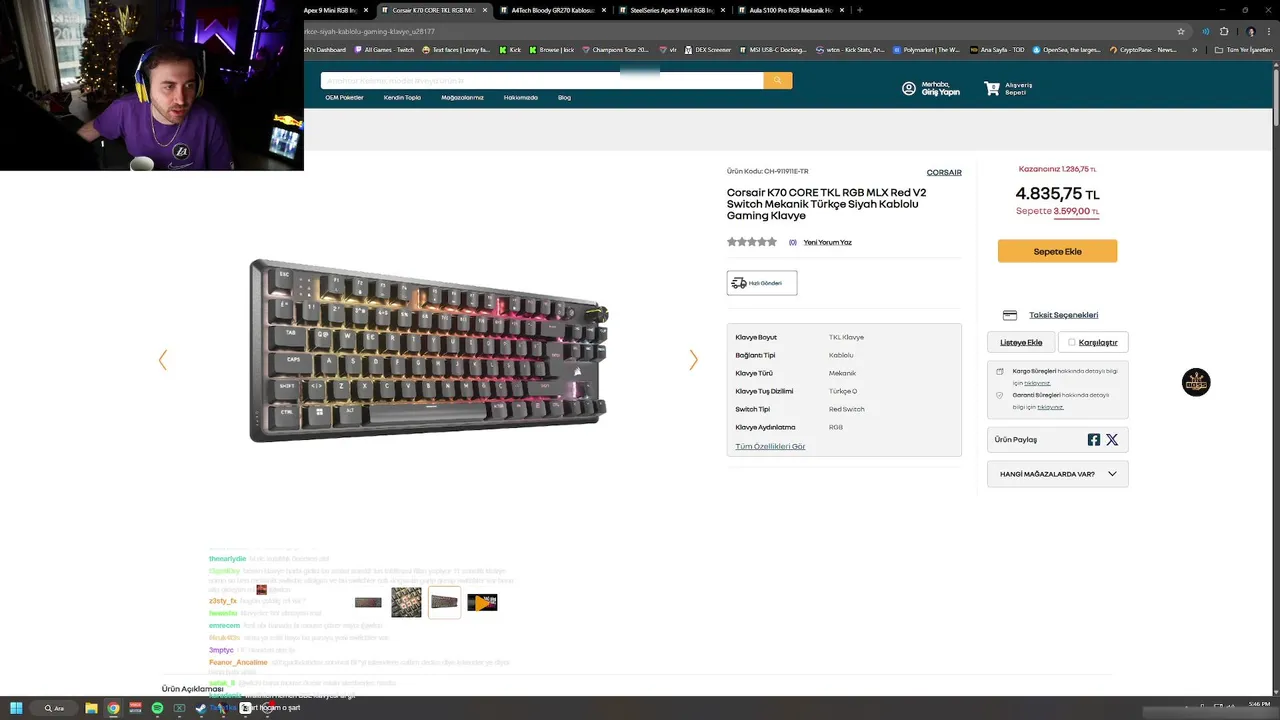Share the product on Facebook
1280x720 pixels.
pos(1094,440)
